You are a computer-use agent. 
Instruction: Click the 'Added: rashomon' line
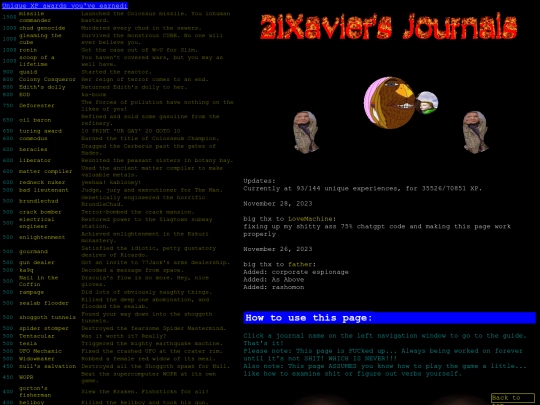click(273, 287)
